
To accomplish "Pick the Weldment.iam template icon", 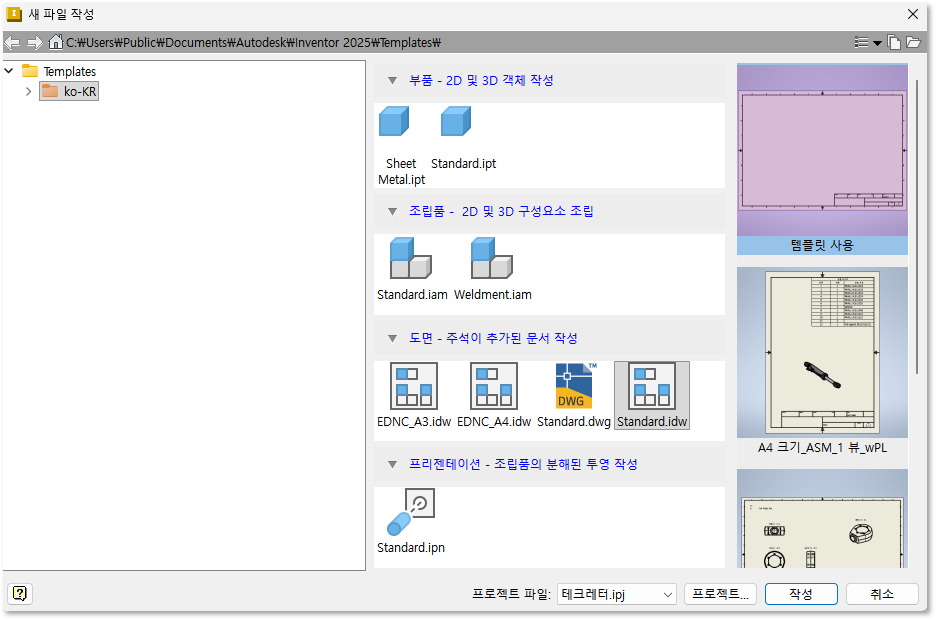I will coord(491,258).
